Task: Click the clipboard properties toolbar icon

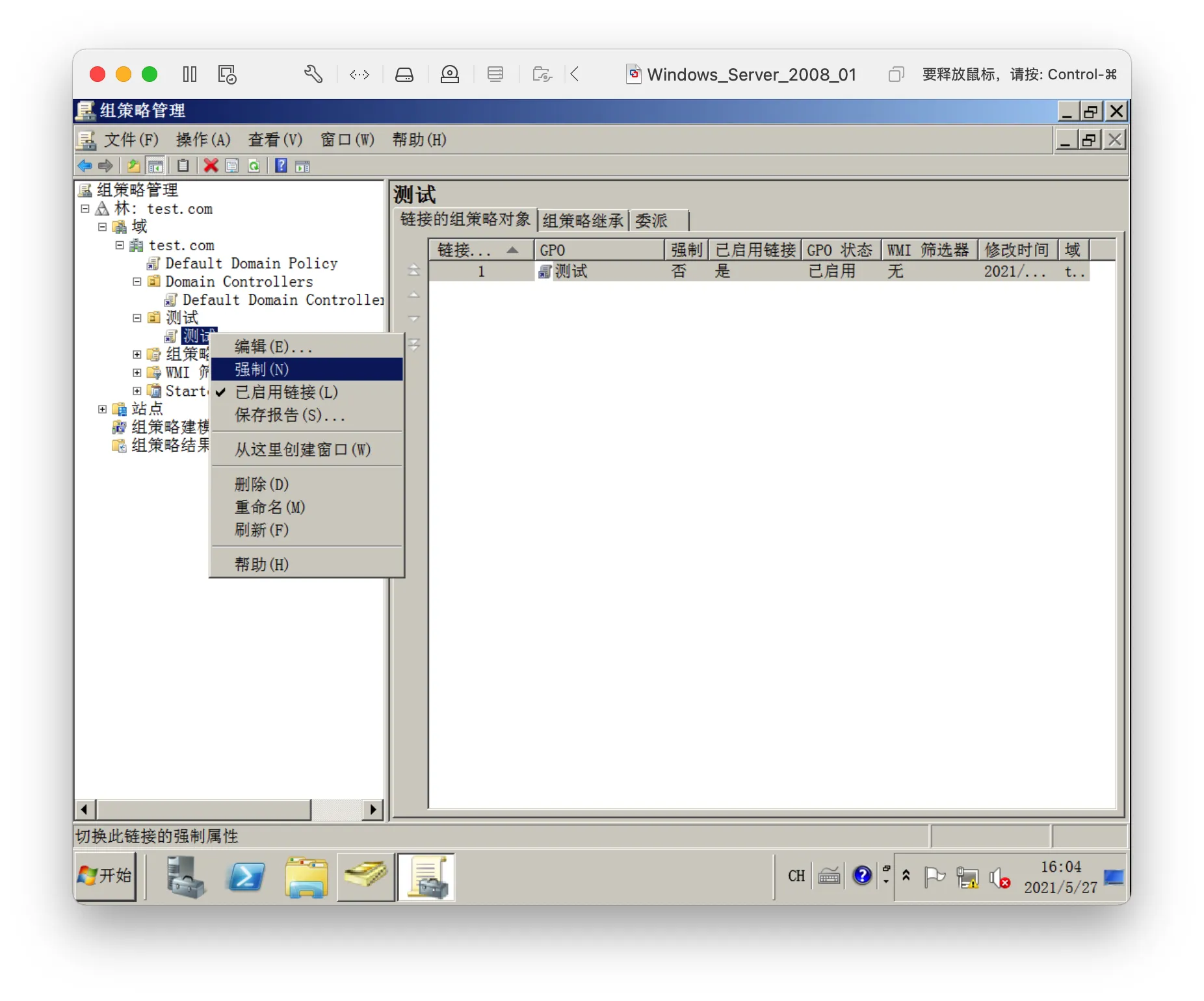Action: point(183,166)
